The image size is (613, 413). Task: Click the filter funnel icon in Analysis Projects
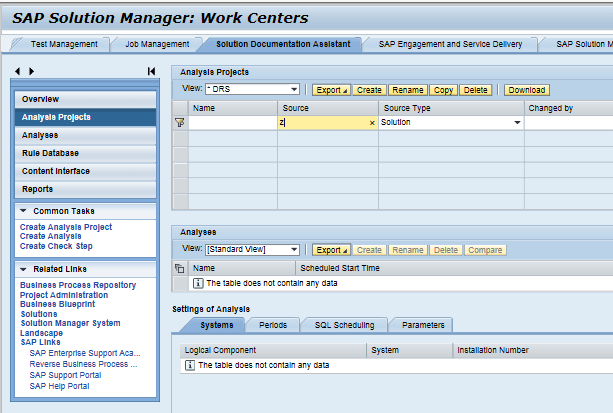180,123
